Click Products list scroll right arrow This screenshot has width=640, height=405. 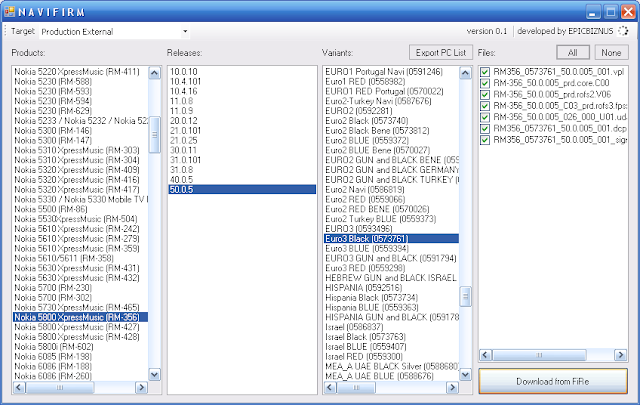[141, 387]
